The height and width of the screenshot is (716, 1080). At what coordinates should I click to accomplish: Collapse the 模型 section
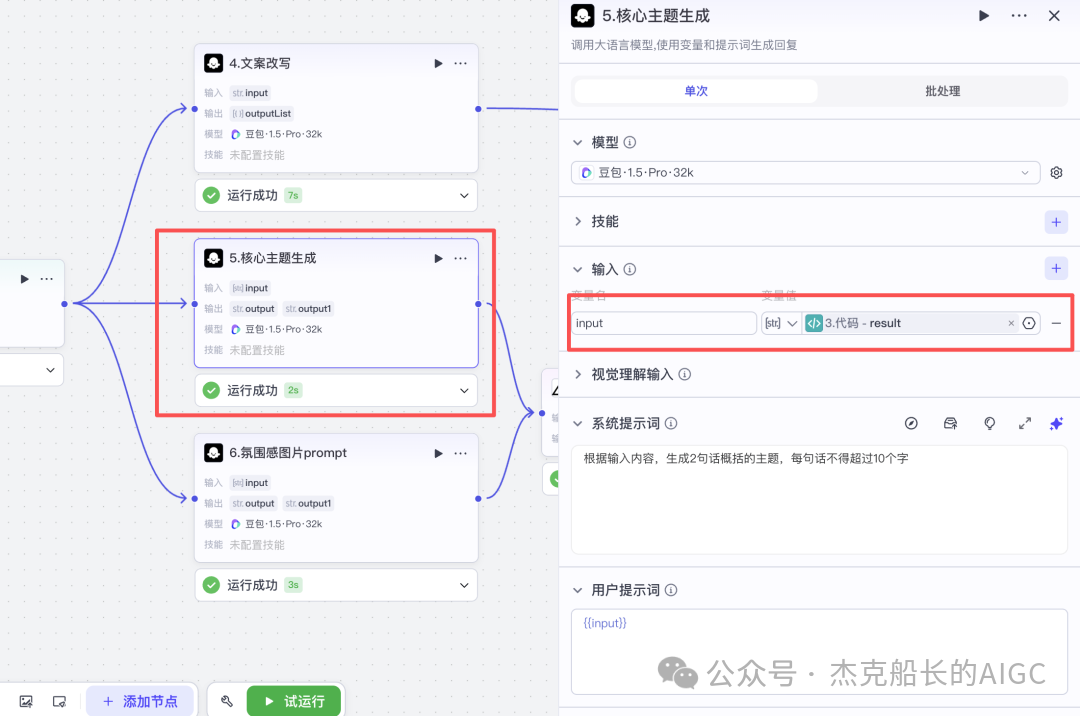coord(578,143)
